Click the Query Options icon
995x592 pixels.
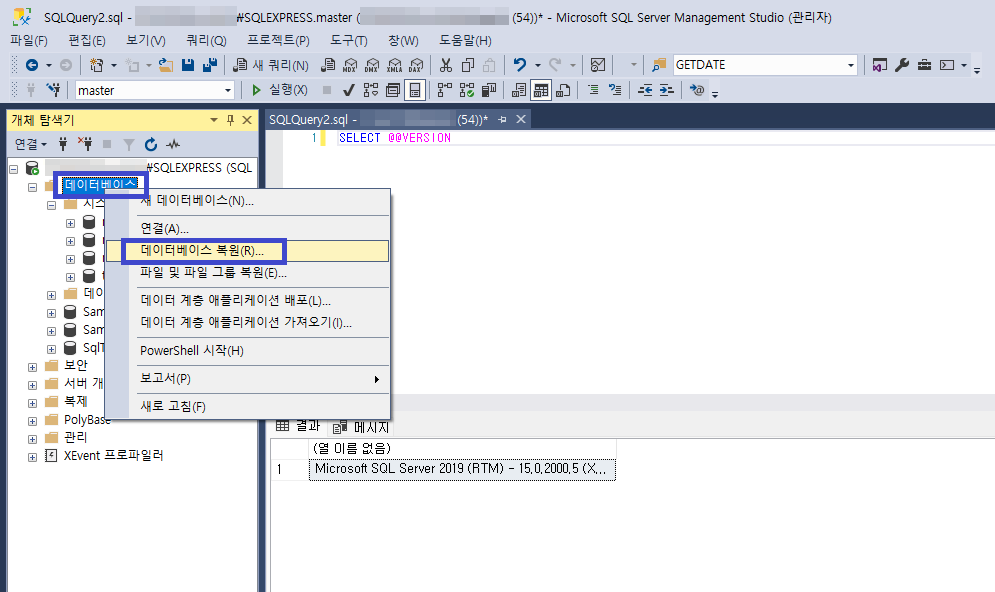(x=393, y=90)
